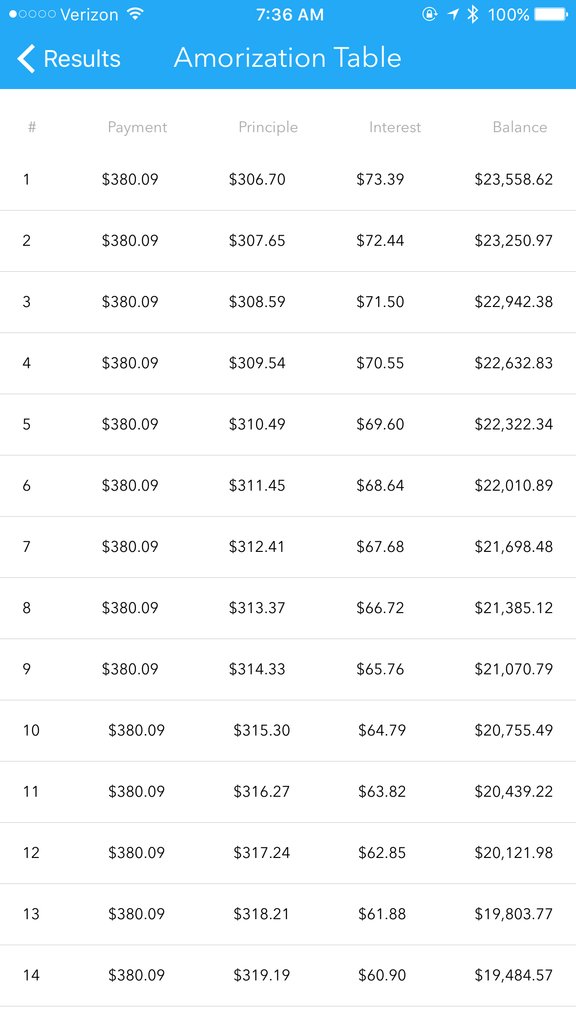Viewport: 576px width, 1024px height.
Task: Select payment row number 12
Action: point(288,853)
